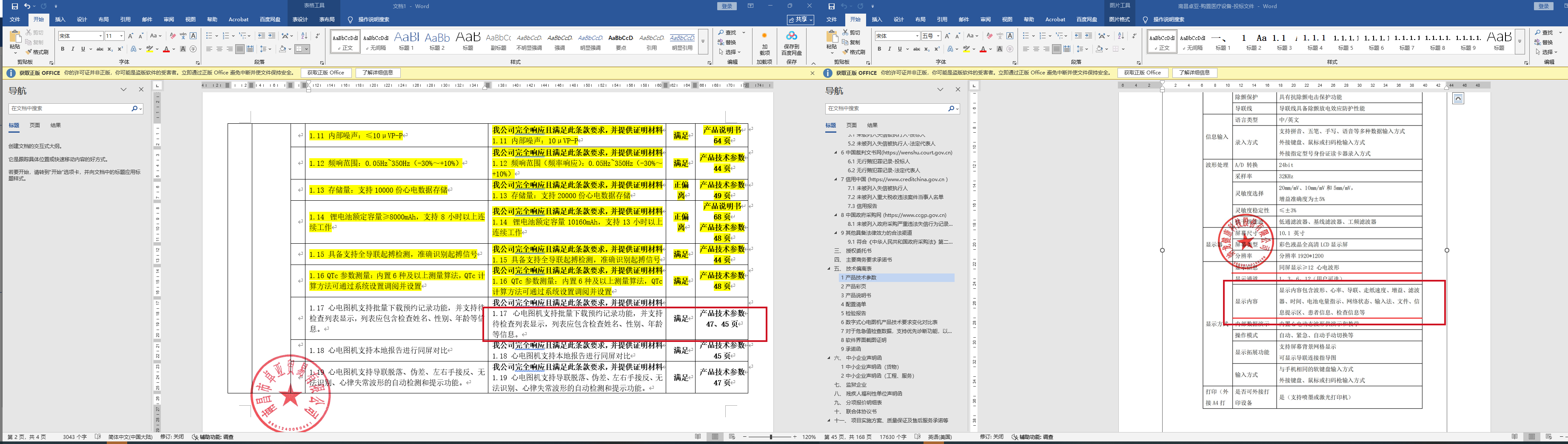Undo the last action in the 文档1 window
Image resolution: width=1568 pixels, height=444 pixels.
pyautogui.click(x=27, y=6)
